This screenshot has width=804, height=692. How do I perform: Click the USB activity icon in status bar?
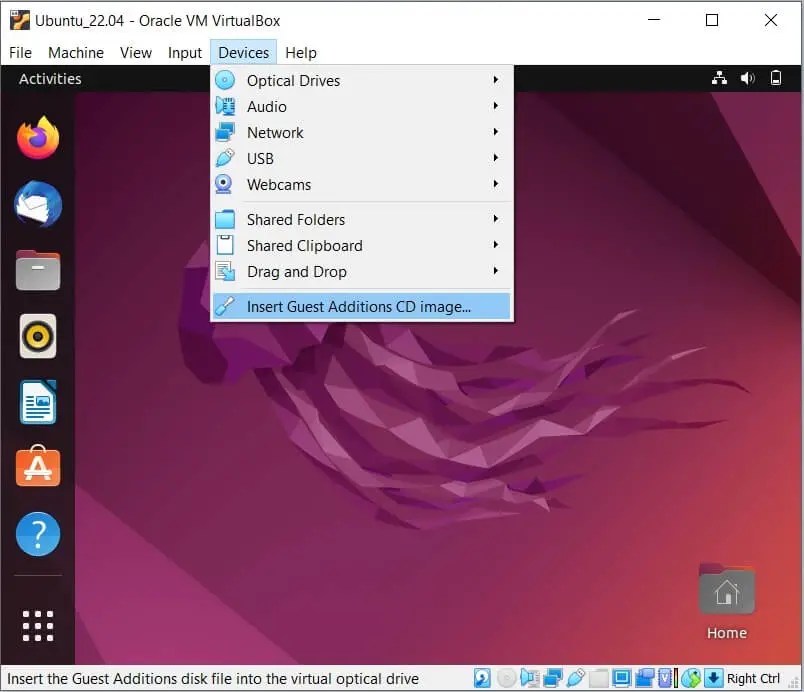(574, 678)
